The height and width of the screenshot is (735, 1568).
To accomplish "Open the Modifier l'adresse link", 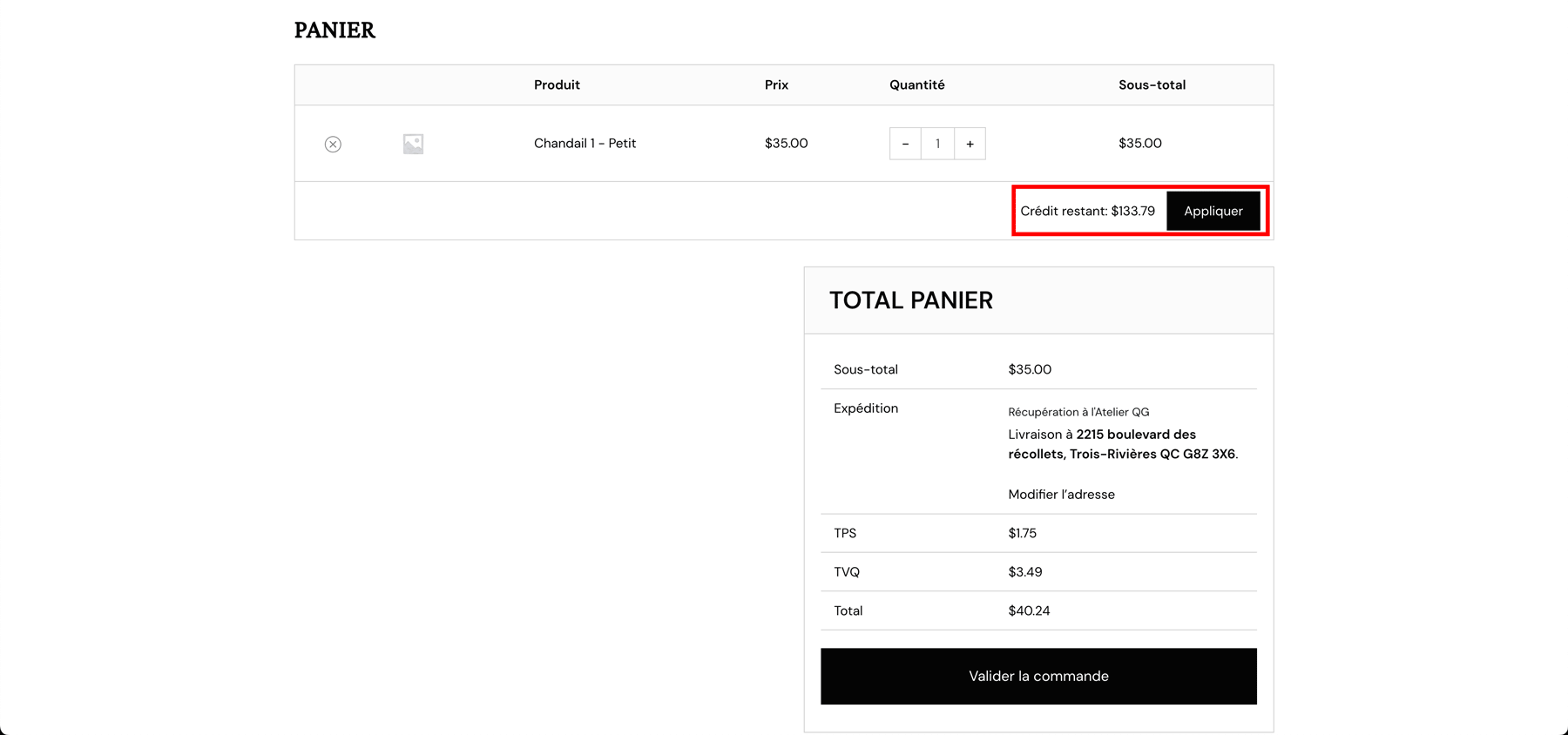I will tap(1061, 495).
